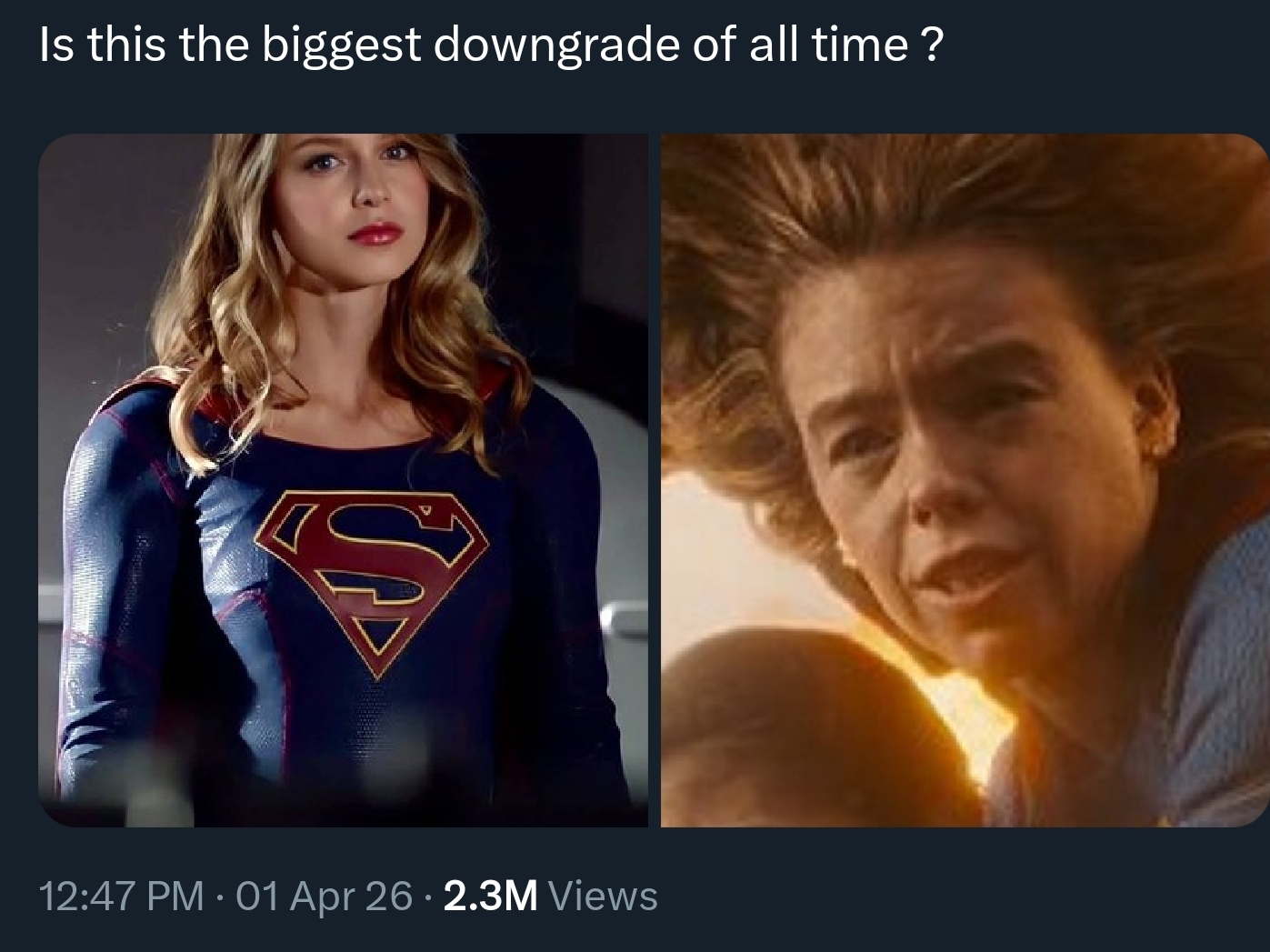Click the 12:47 PM timestamp link

click(121, 896)
